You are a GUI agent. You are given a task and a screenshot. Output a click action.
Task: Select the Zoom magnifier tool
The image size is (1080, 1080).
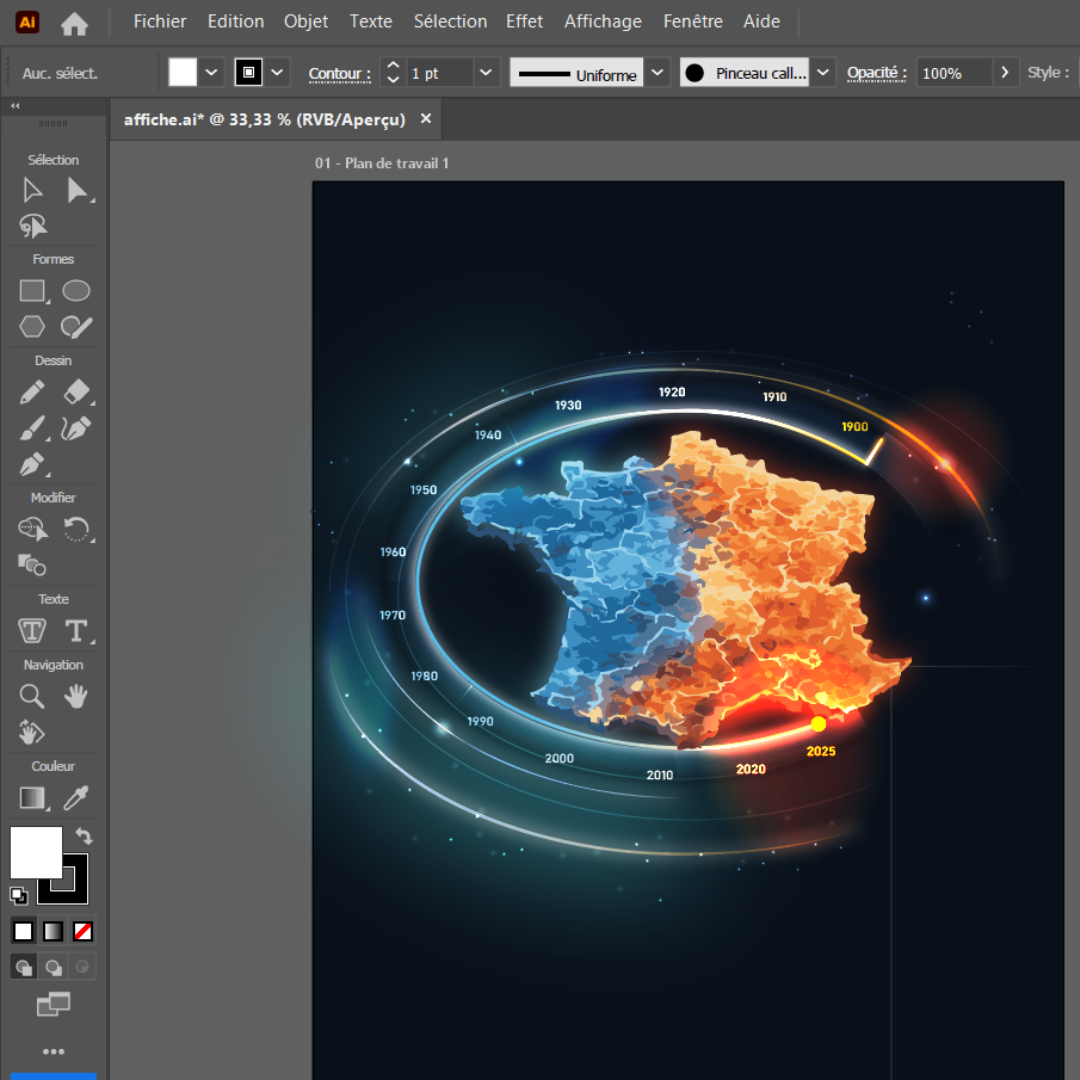[x=32, y=697]
